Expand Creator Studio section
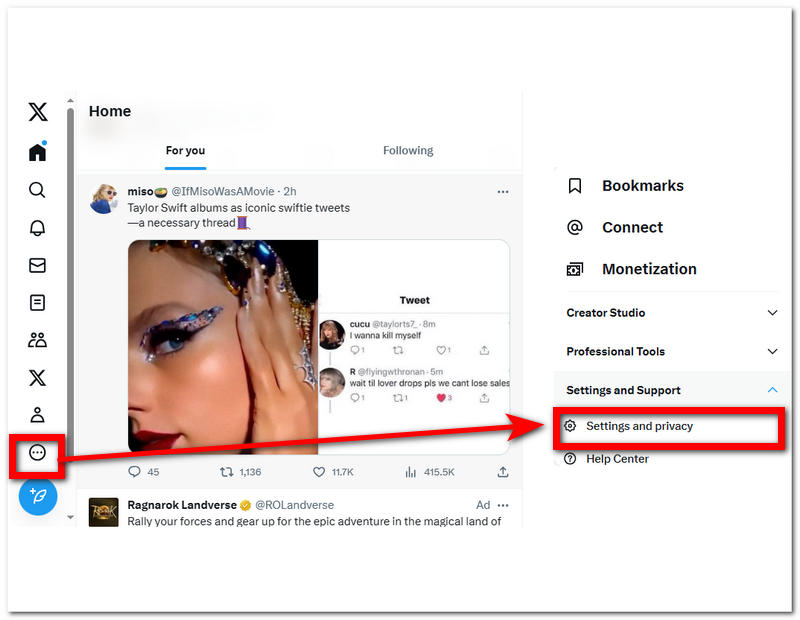Image resolution: width=800 pixels, height=620 pixels. tap(672, 313)
